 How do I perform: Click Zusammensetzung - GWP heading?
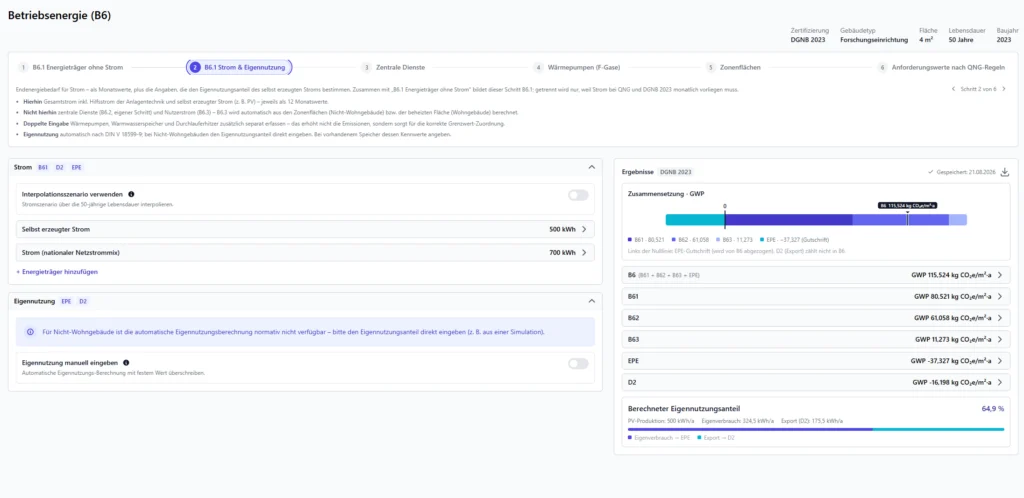pos(665,194)
